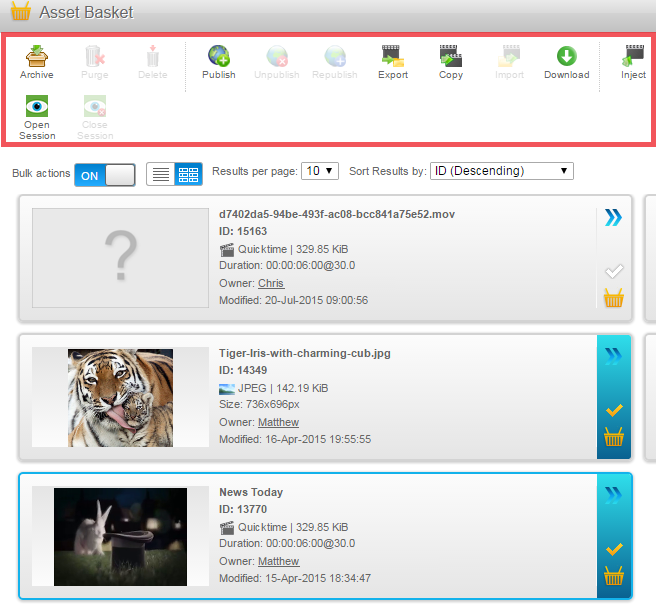The height and width of the screenshot is (608, 656).
Task: Switch to grid view layout
Action: click(188, 174)
